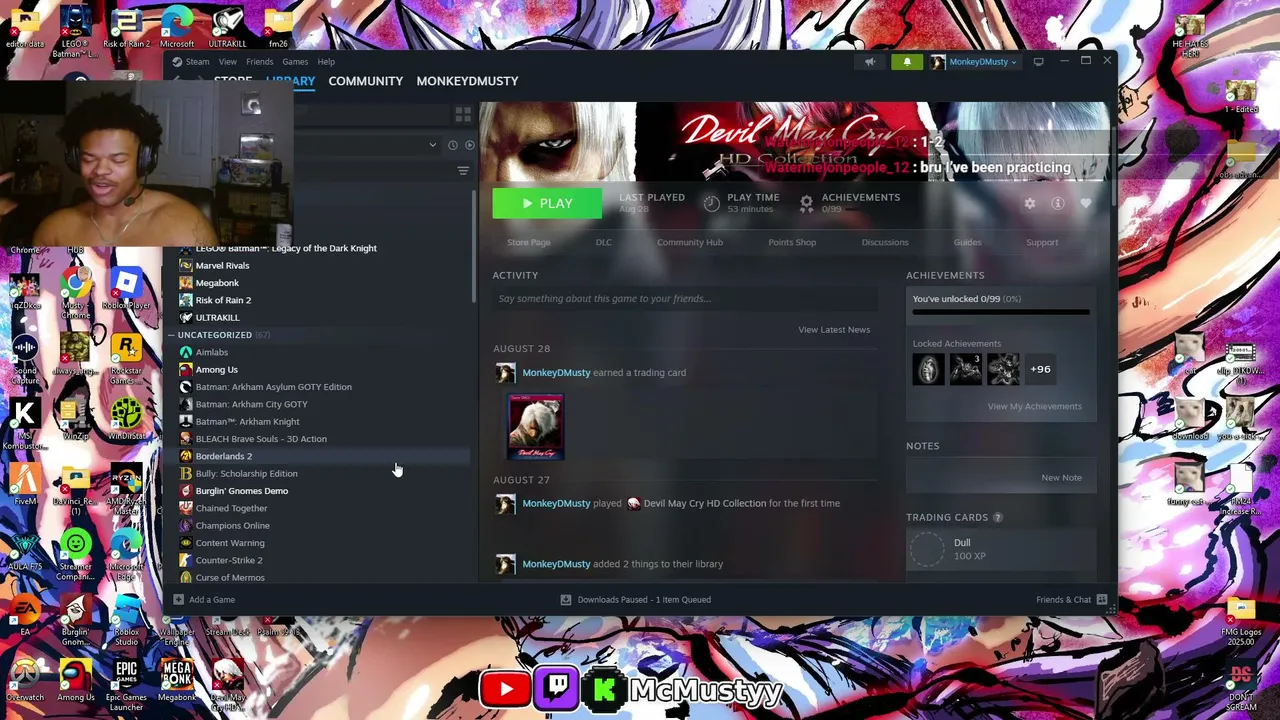The height and width of the screenshot is (720, 1280).
Task: Click the ready-to-play filter icon
Action: (469, 145)
